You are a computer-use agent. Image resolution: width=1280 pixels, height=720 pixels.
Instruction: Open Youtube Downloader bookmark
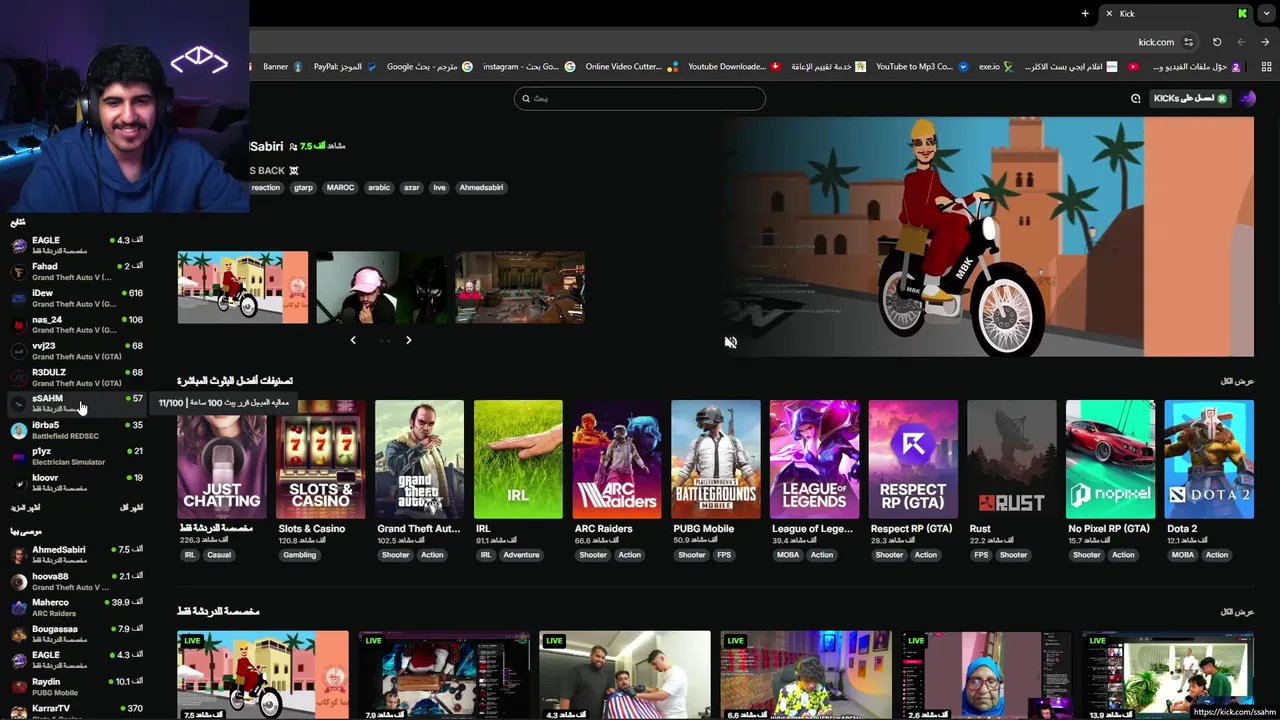point(735,67)
